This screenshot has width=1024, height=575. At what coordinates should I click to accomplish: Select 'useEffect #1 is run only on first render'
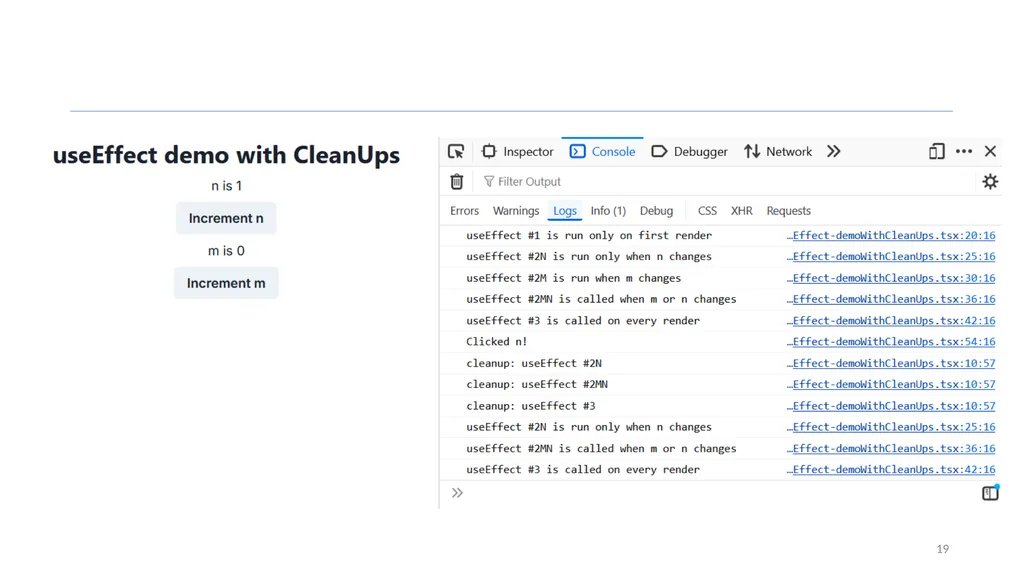coord(589,235)
